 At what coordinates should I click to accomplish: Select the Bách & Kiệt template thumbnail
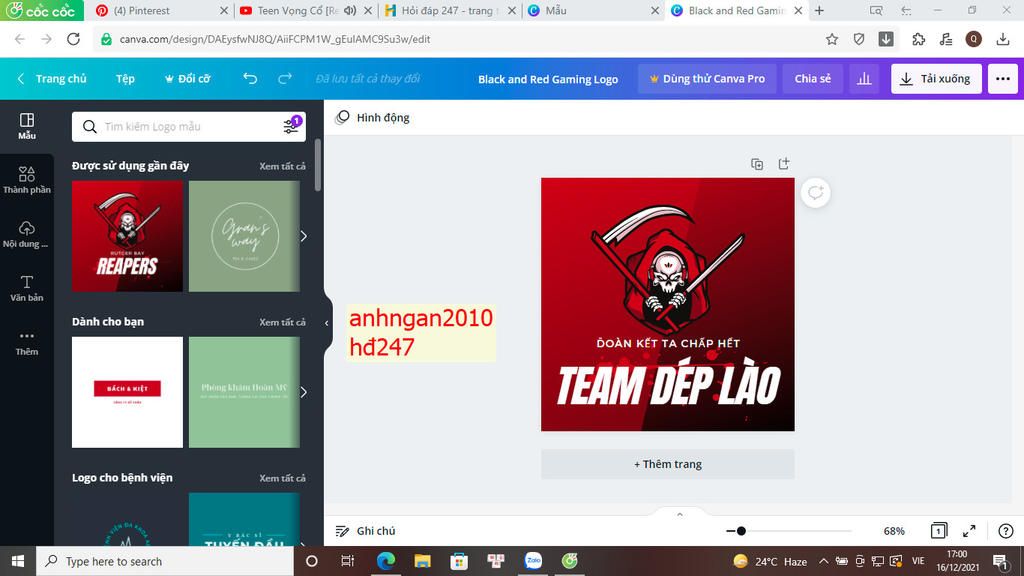click(x=127, y=392)
